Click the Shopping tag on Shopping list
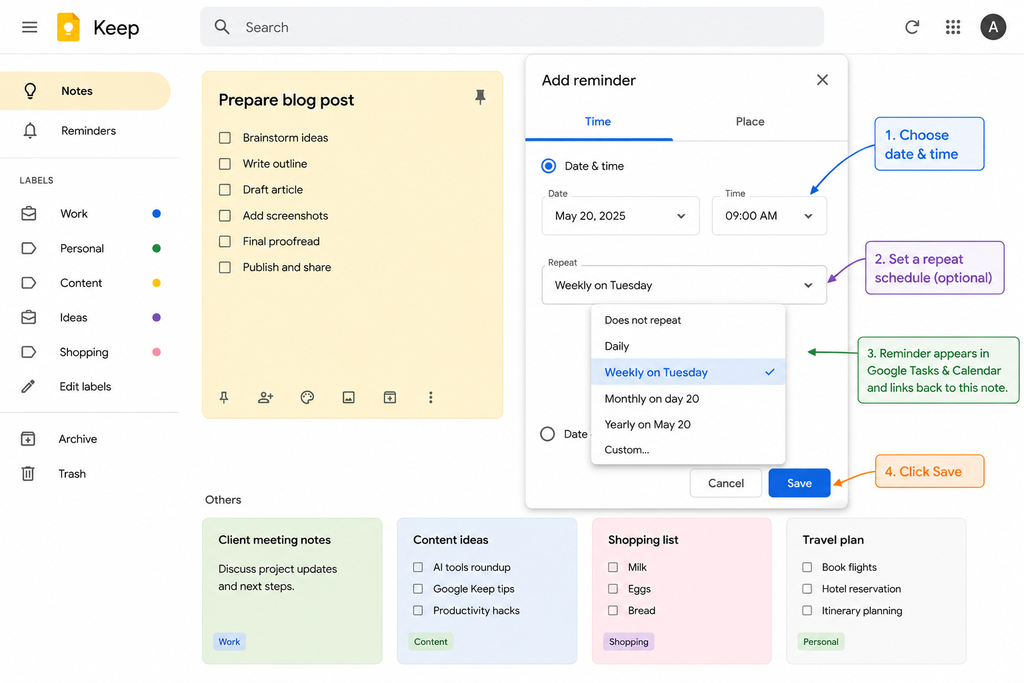 628,642
